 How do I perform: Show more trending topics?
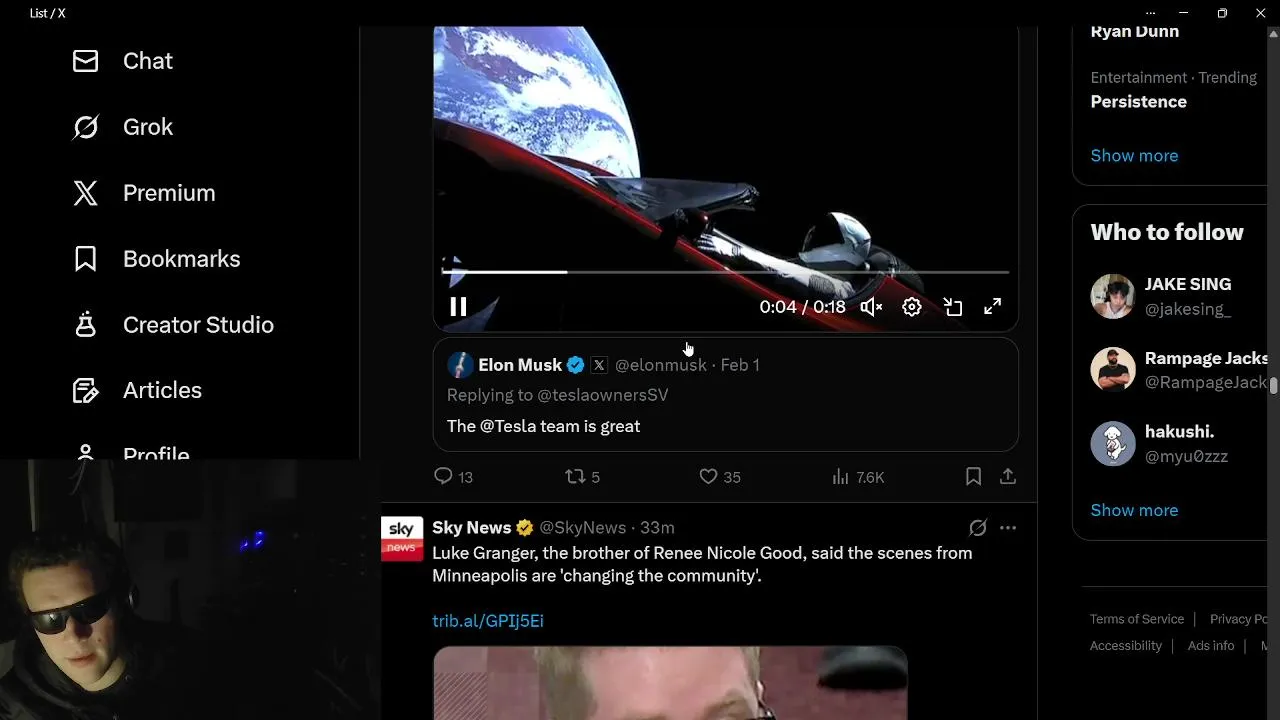click(x=1134, y=155)
